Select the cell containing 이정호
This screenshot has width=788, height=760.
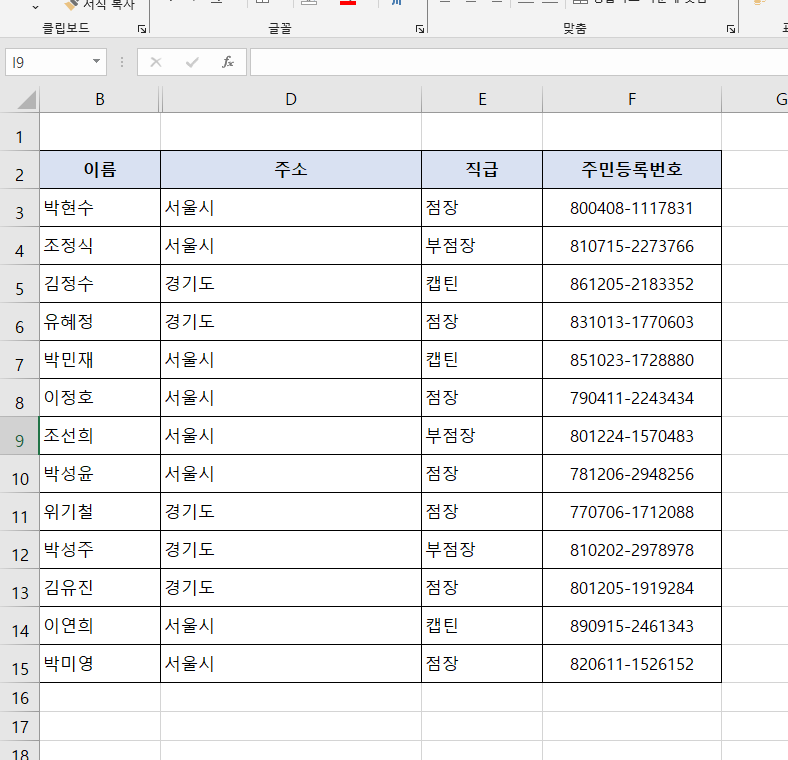pyautogui.click(x=100, y=398)
